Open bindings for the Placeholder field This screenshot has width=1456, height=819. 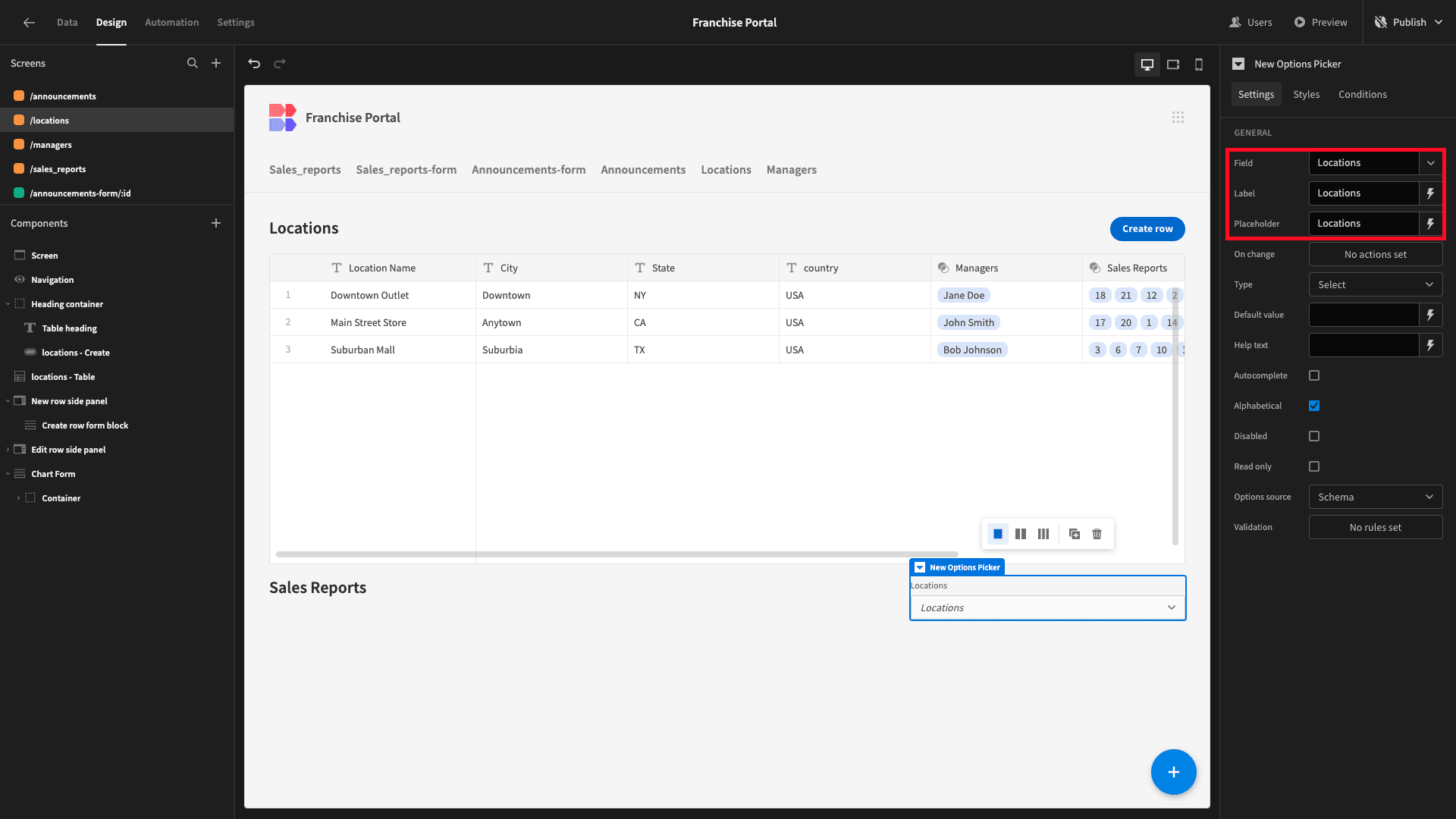[x=1431, y=224]
